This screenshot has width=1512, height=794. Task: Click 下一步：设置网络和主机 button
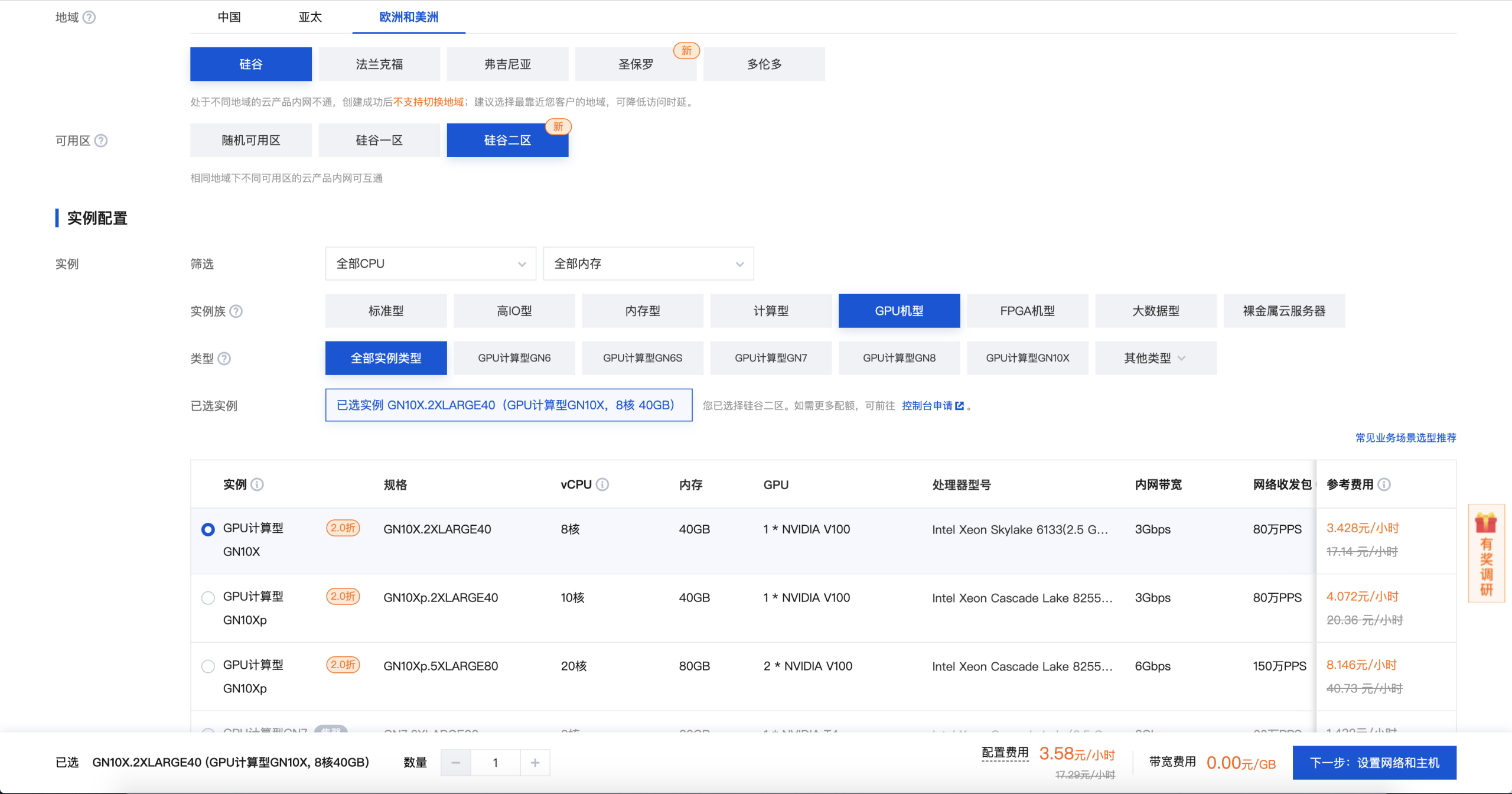1374,763
